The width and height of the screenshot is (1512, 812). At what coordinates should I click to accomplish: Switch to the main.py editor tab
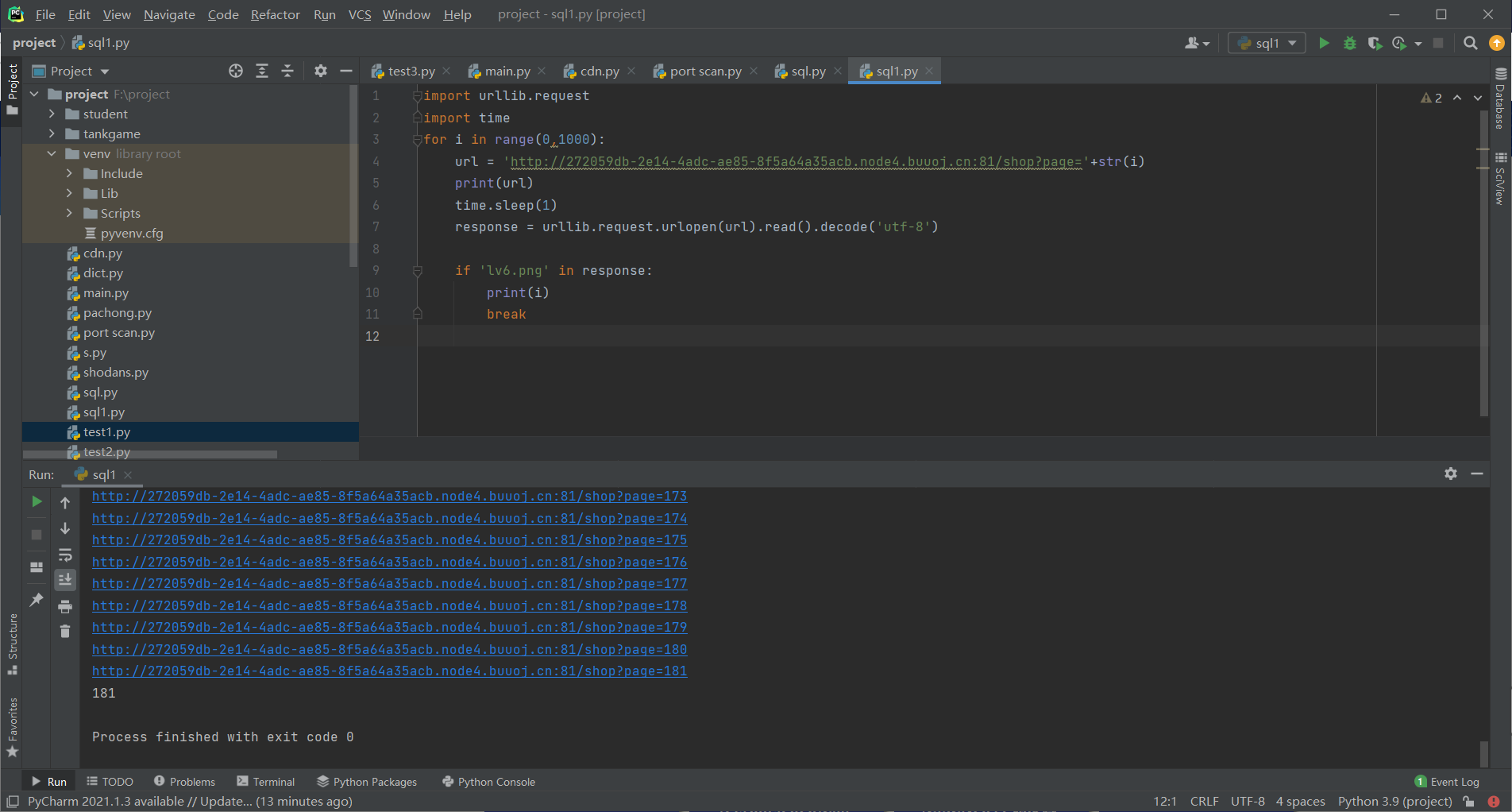point(507,71)
